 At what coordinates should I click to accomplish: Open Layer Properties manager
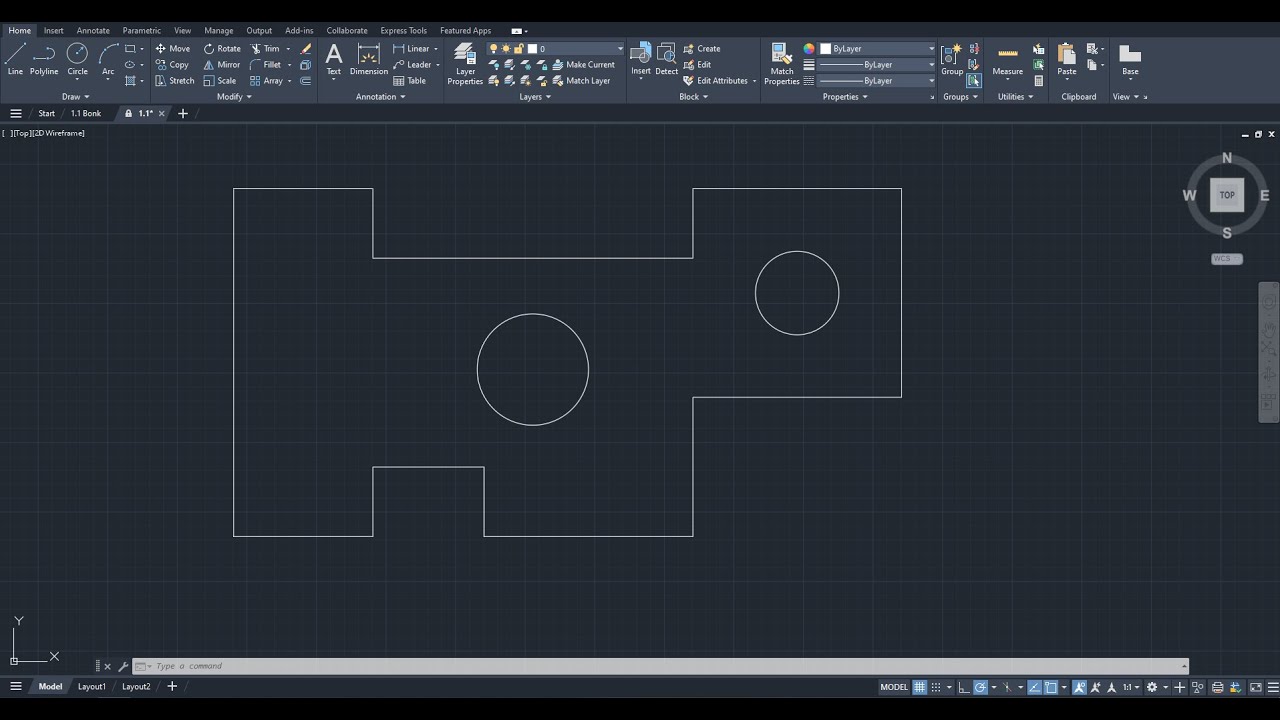[465, 64]
